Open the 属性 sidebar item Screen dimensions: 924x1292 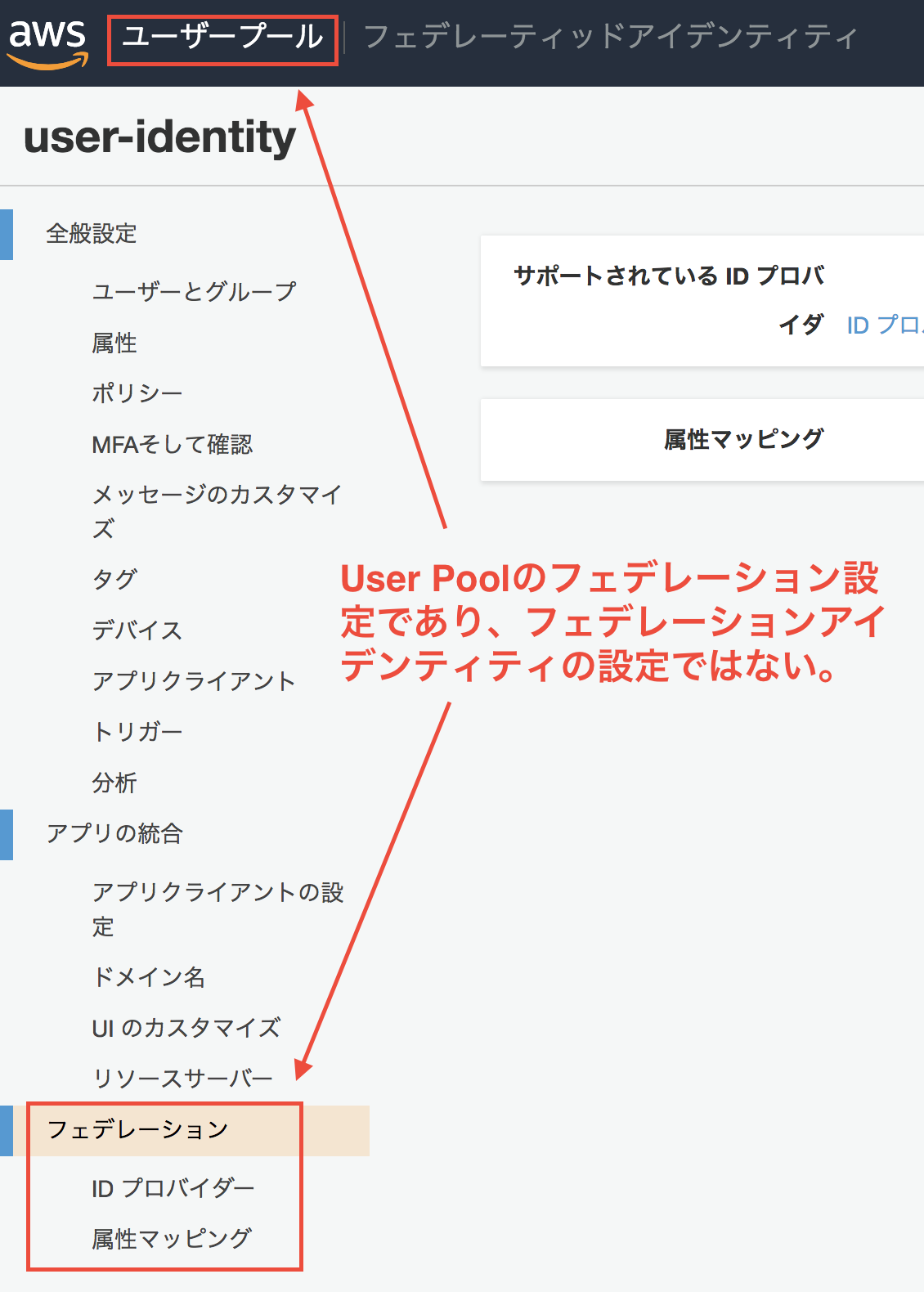click(x=114, y=343)
